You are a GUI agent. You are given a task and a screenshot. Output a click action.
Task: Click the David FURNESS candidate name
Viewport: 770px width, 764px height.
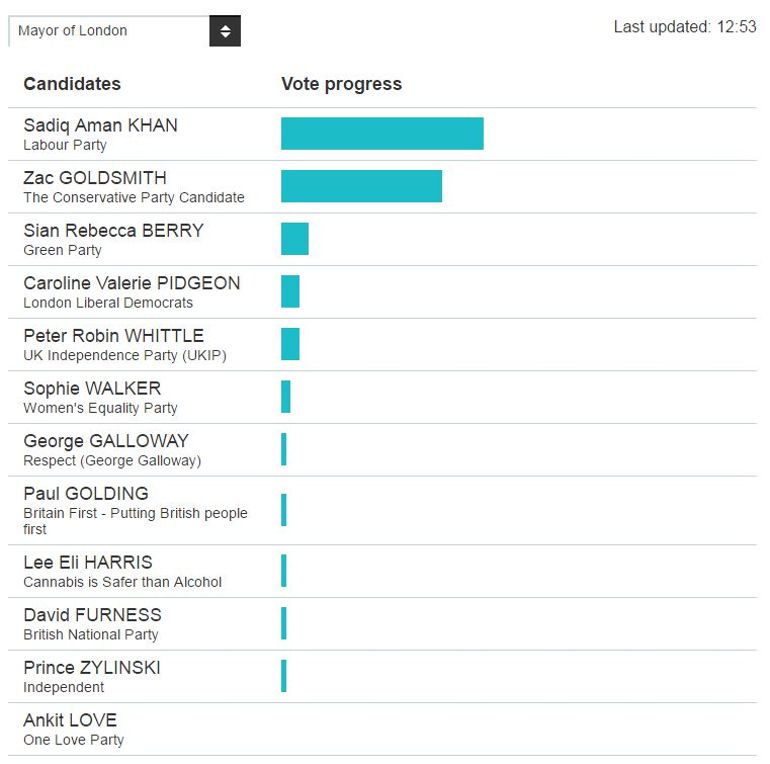pos(92,615)
